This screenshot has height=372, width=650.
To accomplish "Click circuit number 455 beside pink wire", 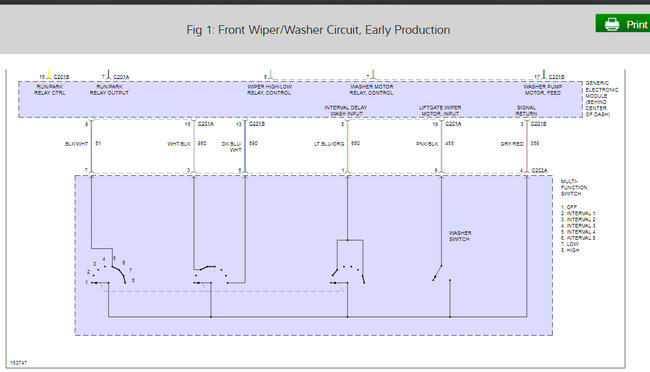I will pyautogui.click(x=450, y=143).
